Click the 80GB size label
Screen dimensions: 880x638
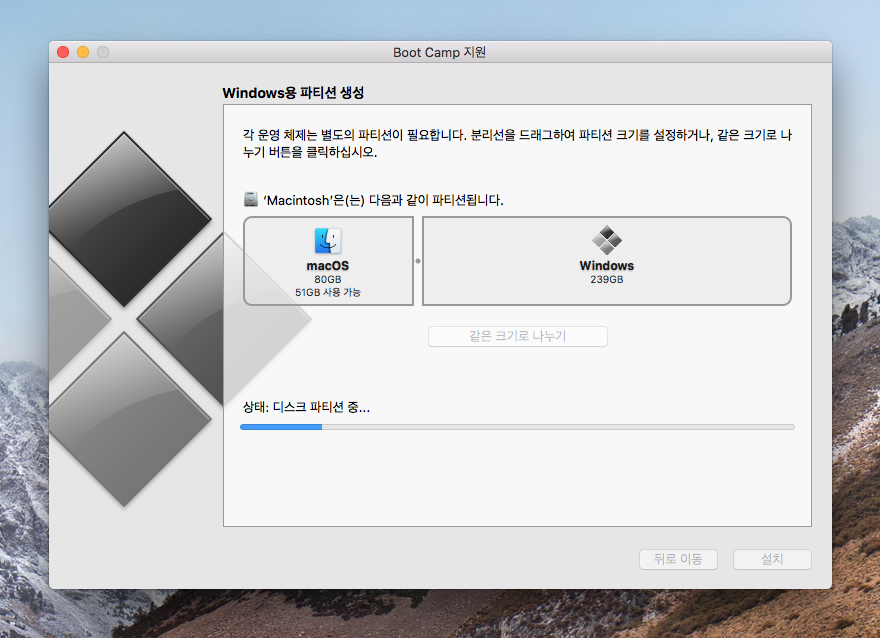point(328,279)
